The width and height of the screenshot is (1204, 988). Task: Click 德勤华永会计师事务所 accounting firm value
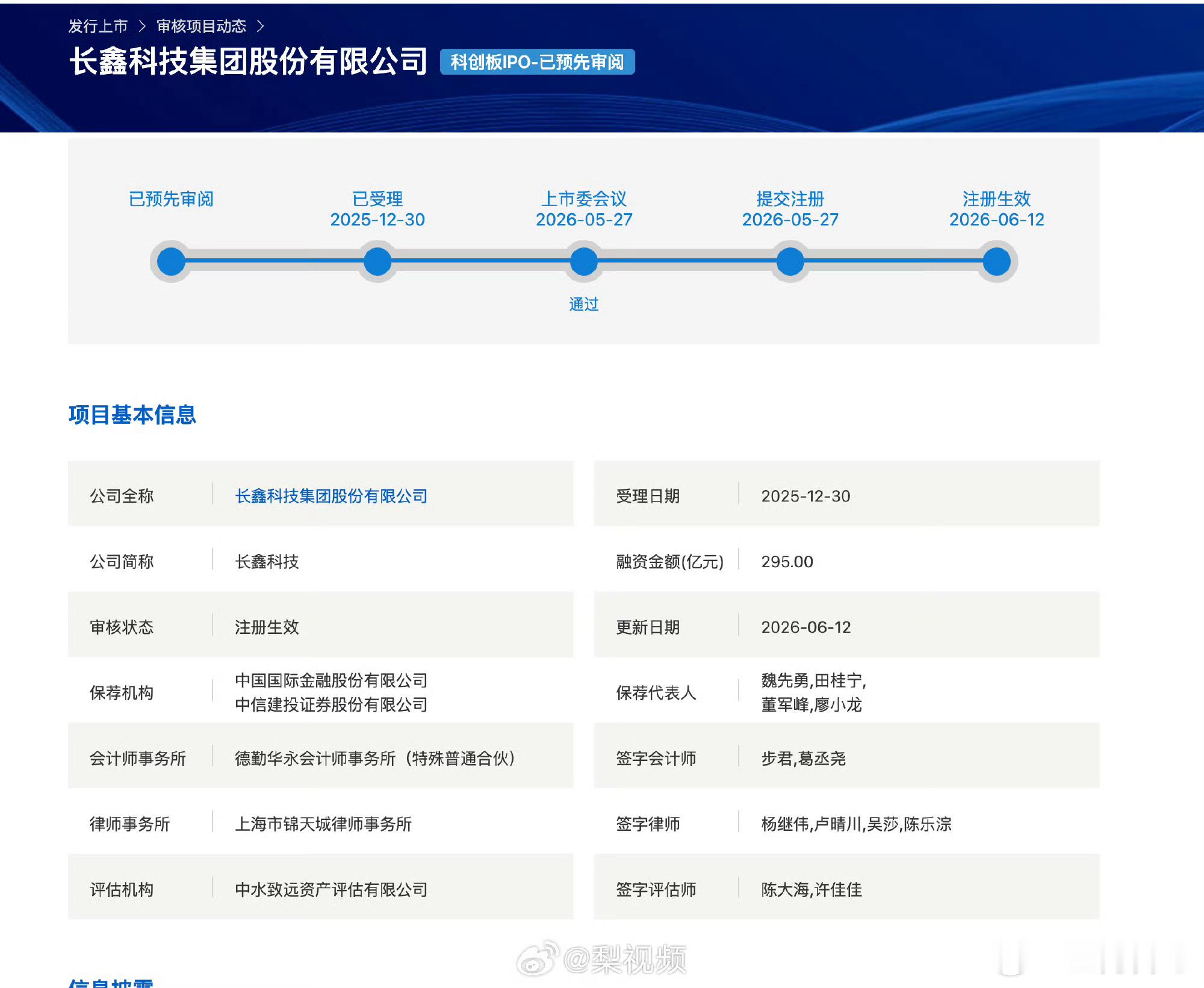click(x=376, y=759)
